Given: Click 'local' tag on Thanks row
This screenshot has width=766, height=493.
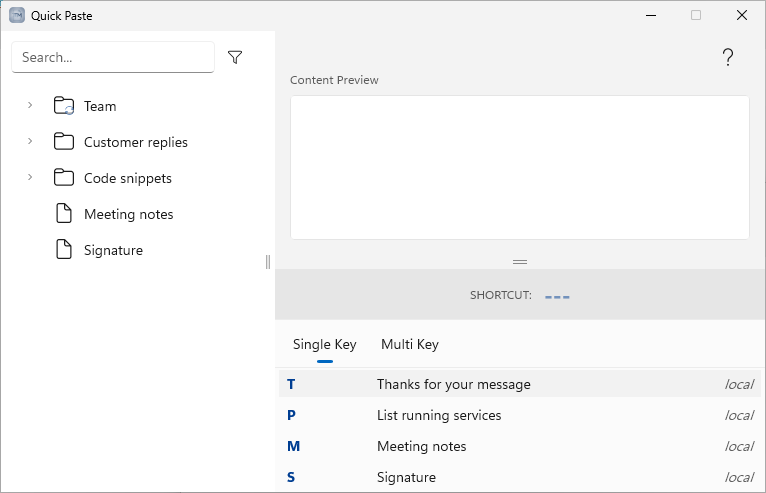Looking at the screenshot, I should tap(739, 385).
